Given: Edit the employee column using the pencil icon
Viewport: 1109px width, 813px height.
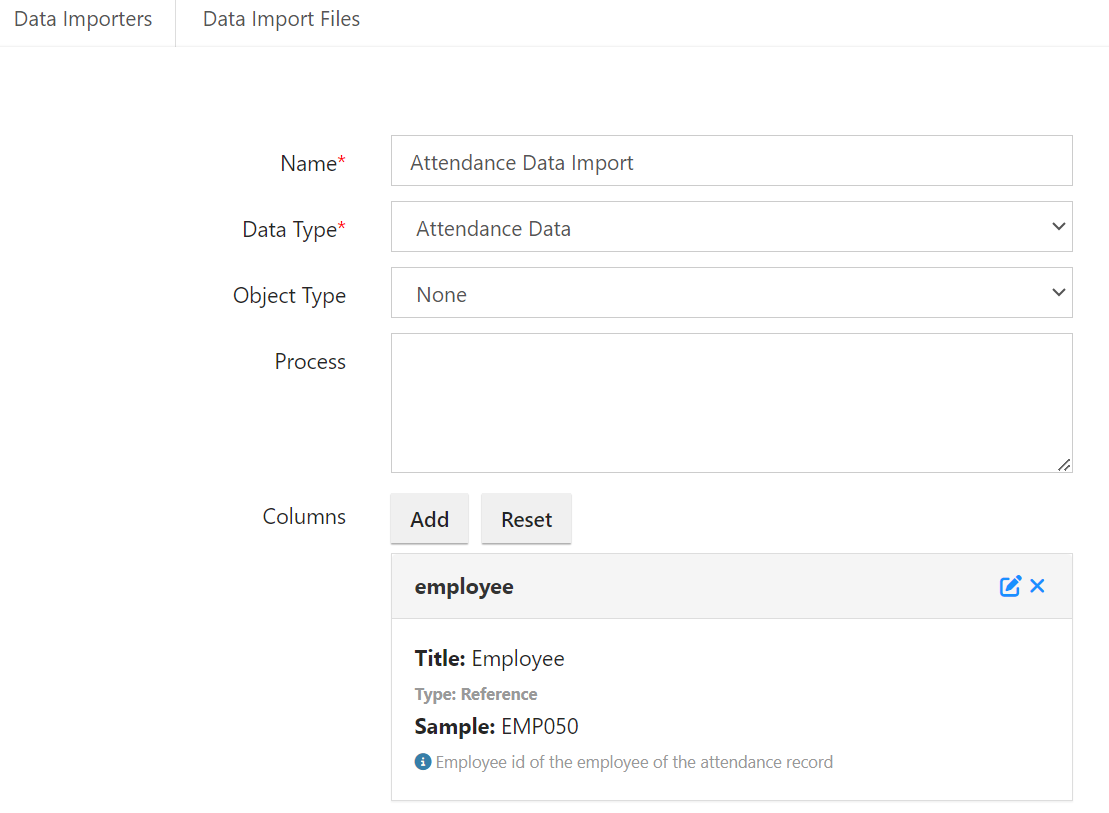Looking at the screenshot, I should tap(1010, 586).
